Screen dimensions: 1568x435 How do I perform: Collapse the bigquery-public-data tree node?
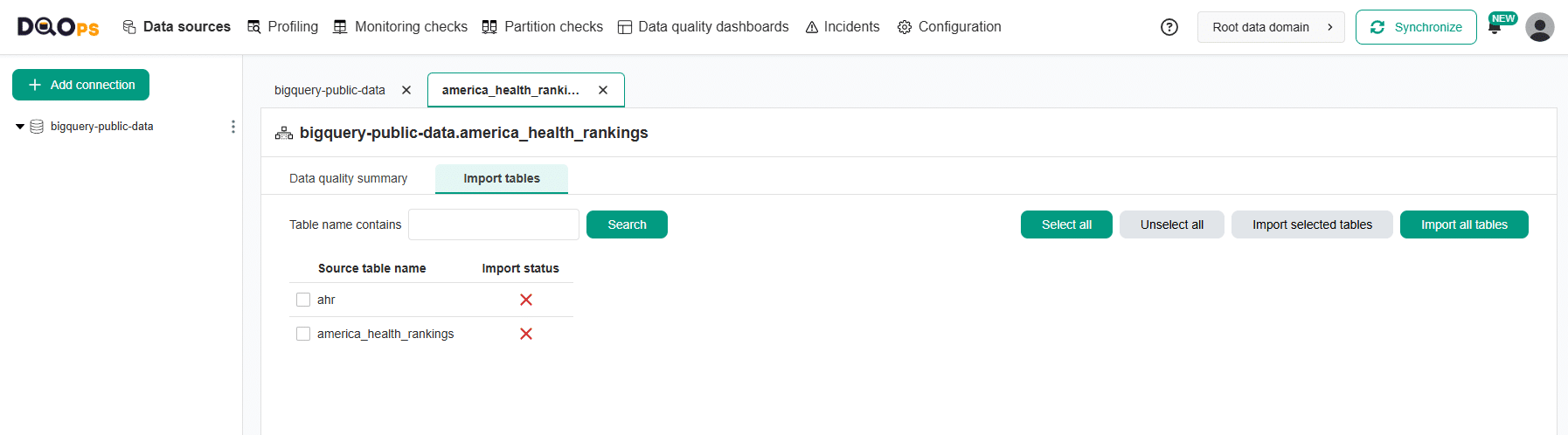[x=20, y=127]
